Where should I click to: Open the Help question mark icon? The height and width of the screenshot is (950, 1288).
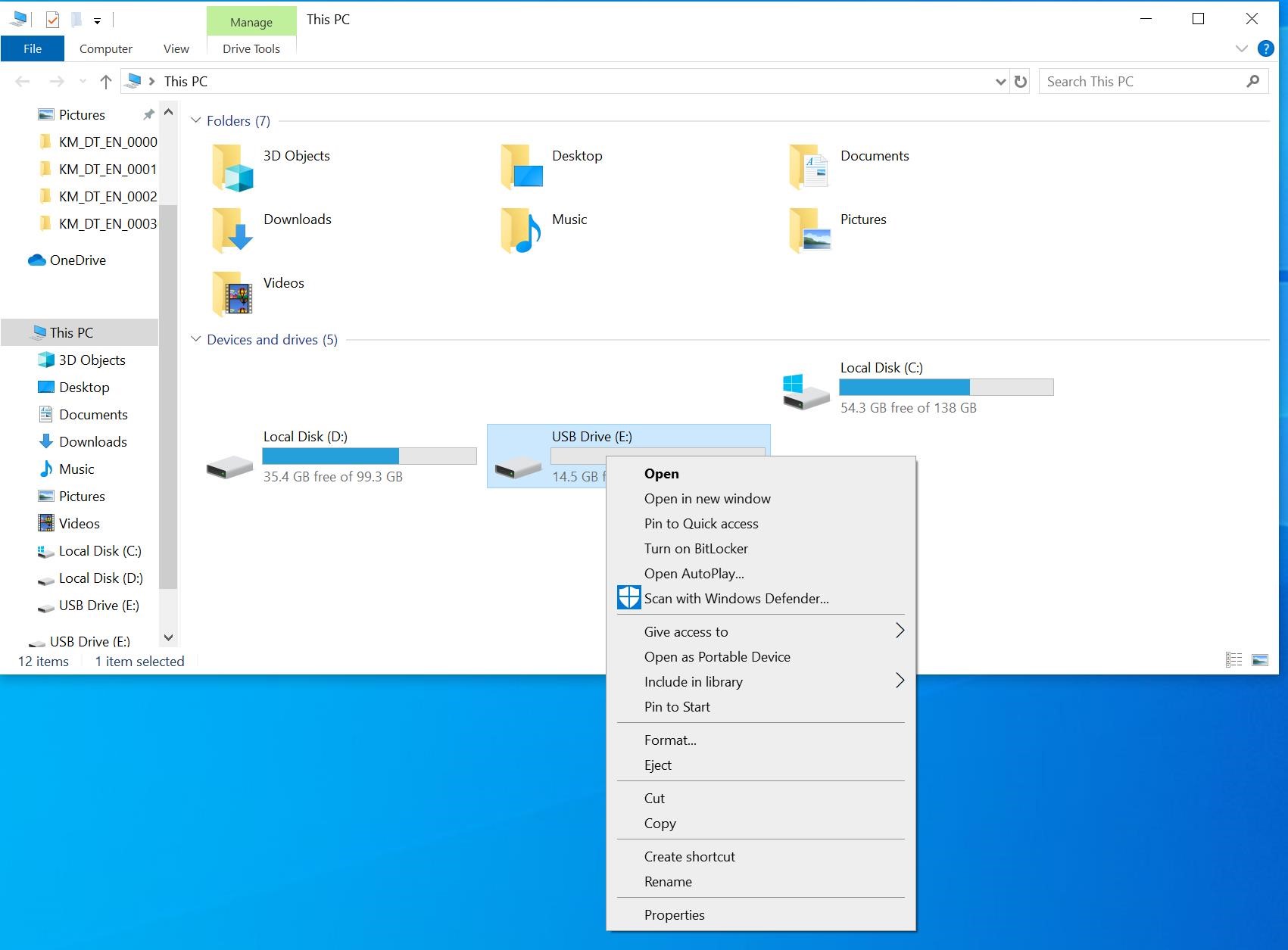1265,48
